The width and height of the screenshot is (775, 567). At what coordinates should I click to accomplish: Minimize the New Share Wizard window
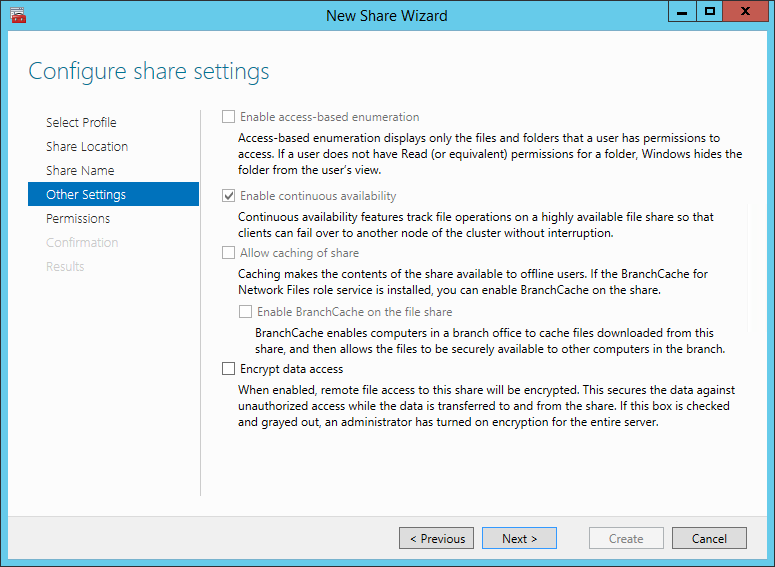(682, 12)
